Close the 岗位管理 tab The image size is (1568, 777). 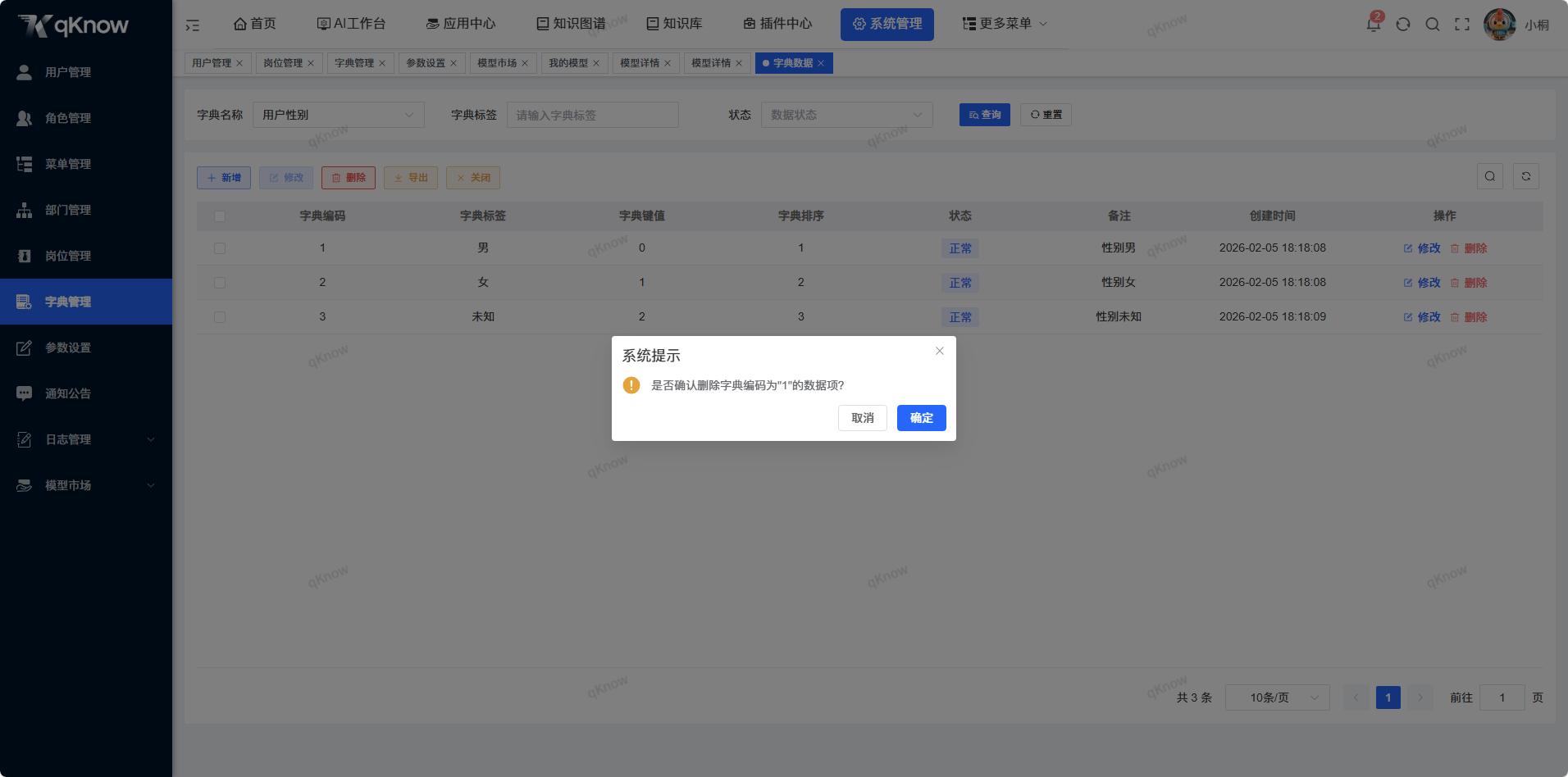click(x=311, y=63)
